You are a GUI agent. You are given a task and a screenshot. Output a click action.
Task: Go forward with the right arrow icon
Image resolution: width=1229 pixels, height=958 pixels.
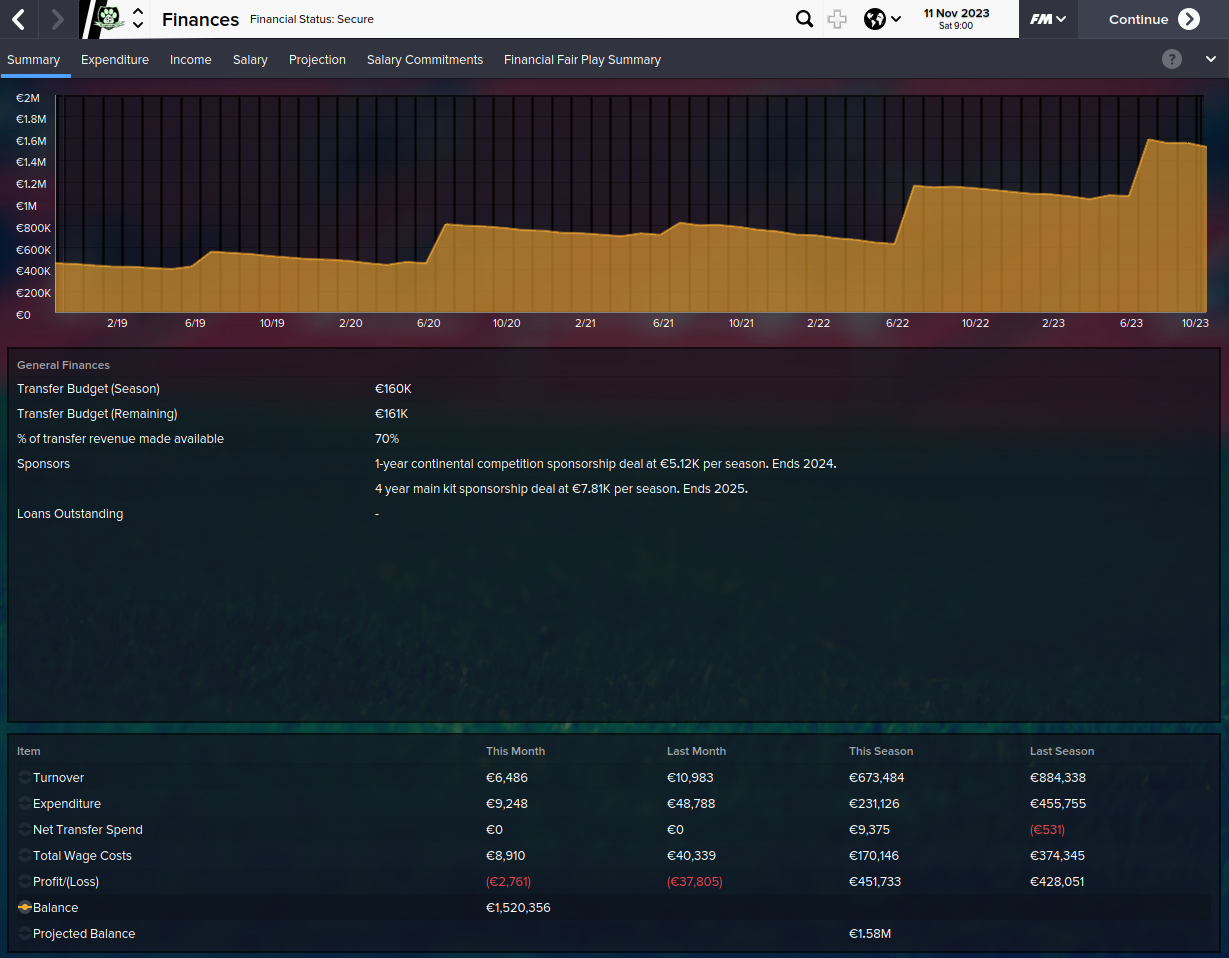click(x=57, y=19)
